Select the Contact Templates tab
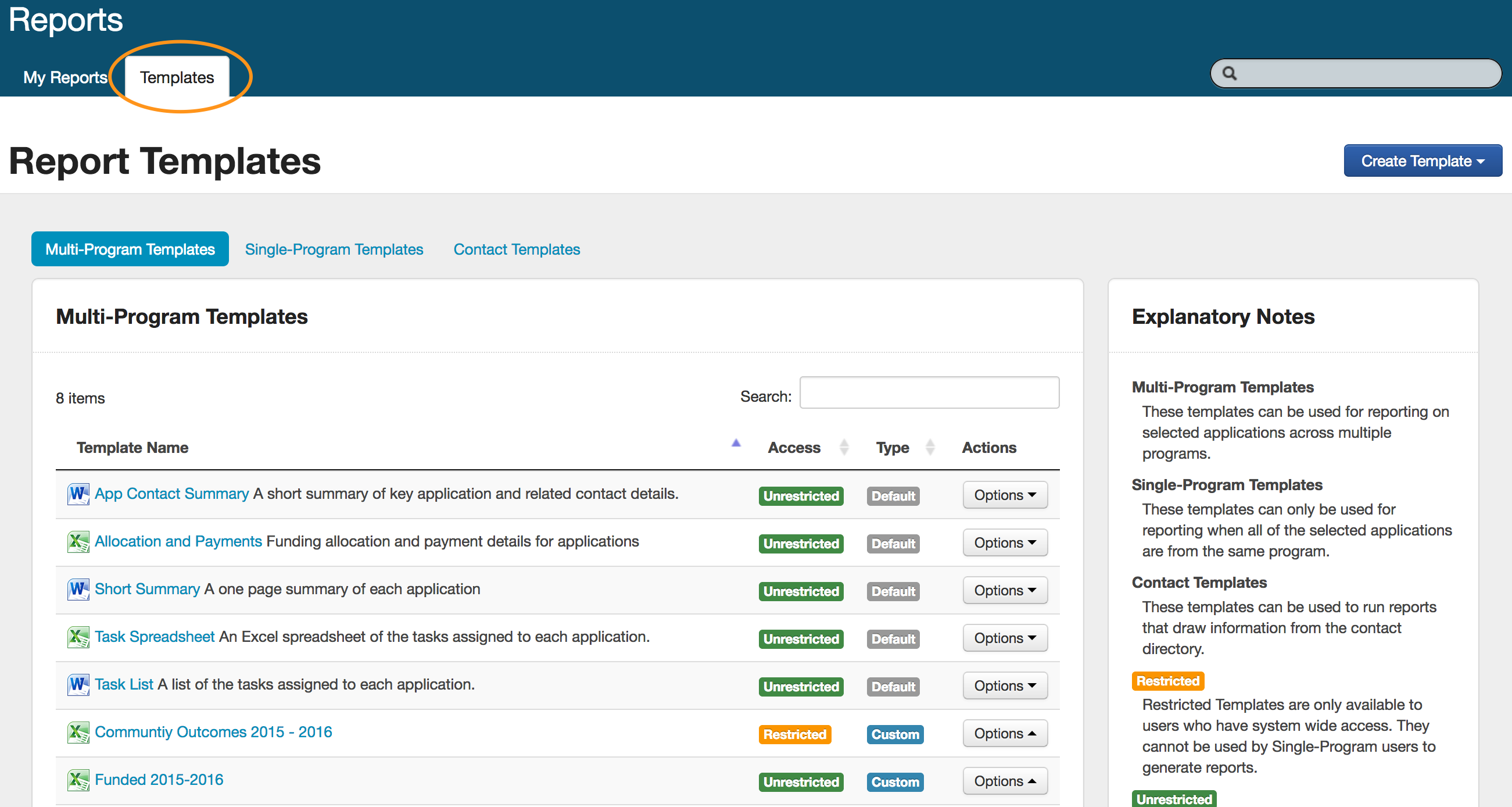The height and width of the screenshot is (807, 1512). (517, 249)
